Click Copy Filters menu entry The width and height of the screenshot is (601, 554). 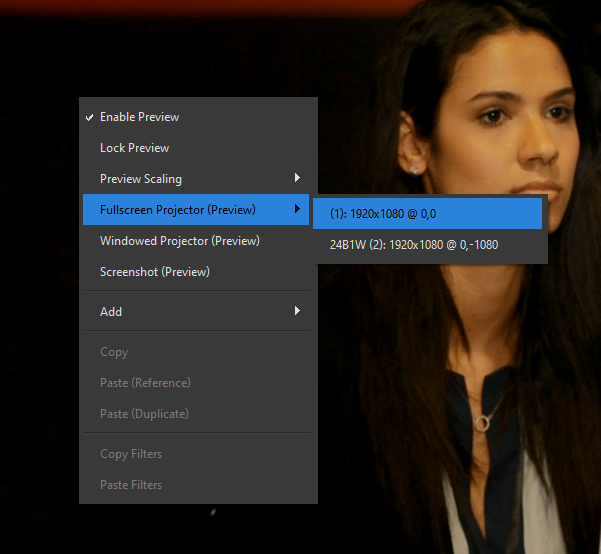point(196,454)
